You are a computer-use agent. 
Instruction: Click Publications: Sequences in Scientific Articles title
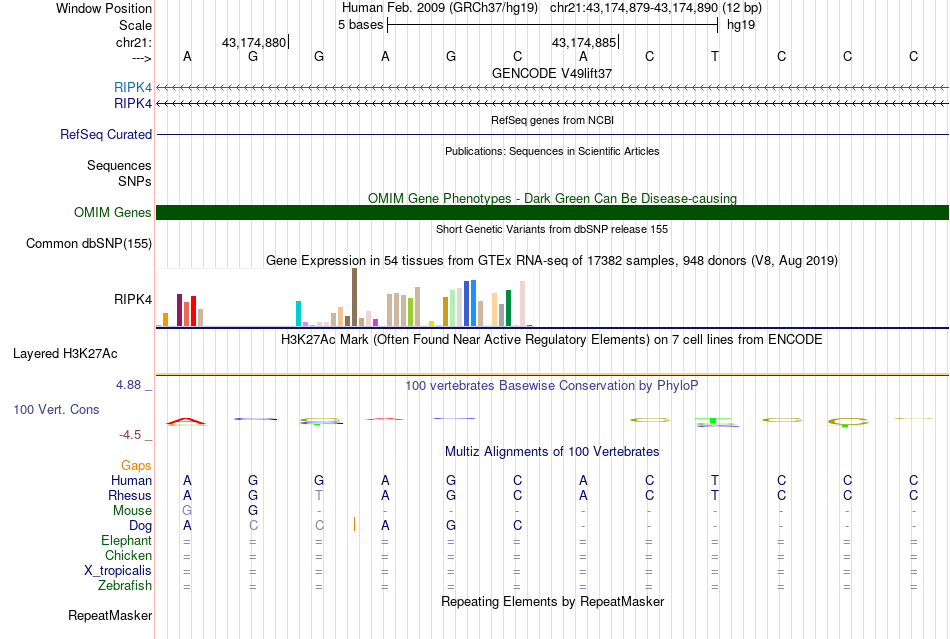[552, 151]
